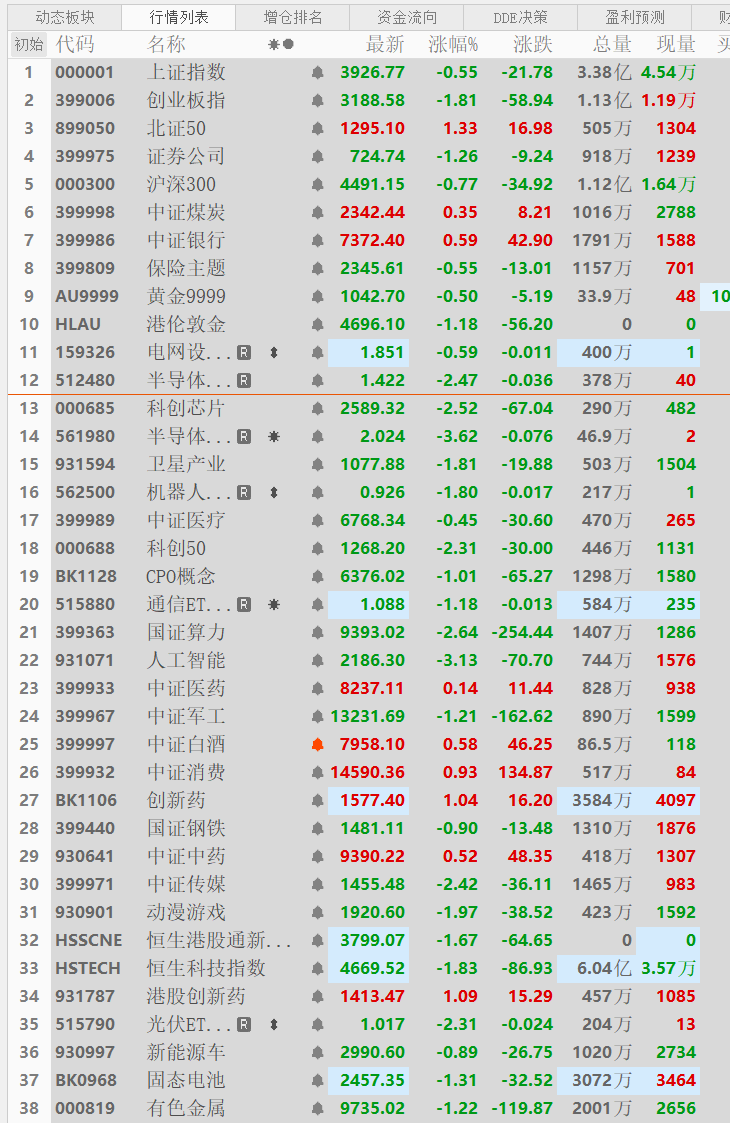Select the 有色金属 row name
The width and height of the screenshot is (730, 1123).
pos(186,1108)
